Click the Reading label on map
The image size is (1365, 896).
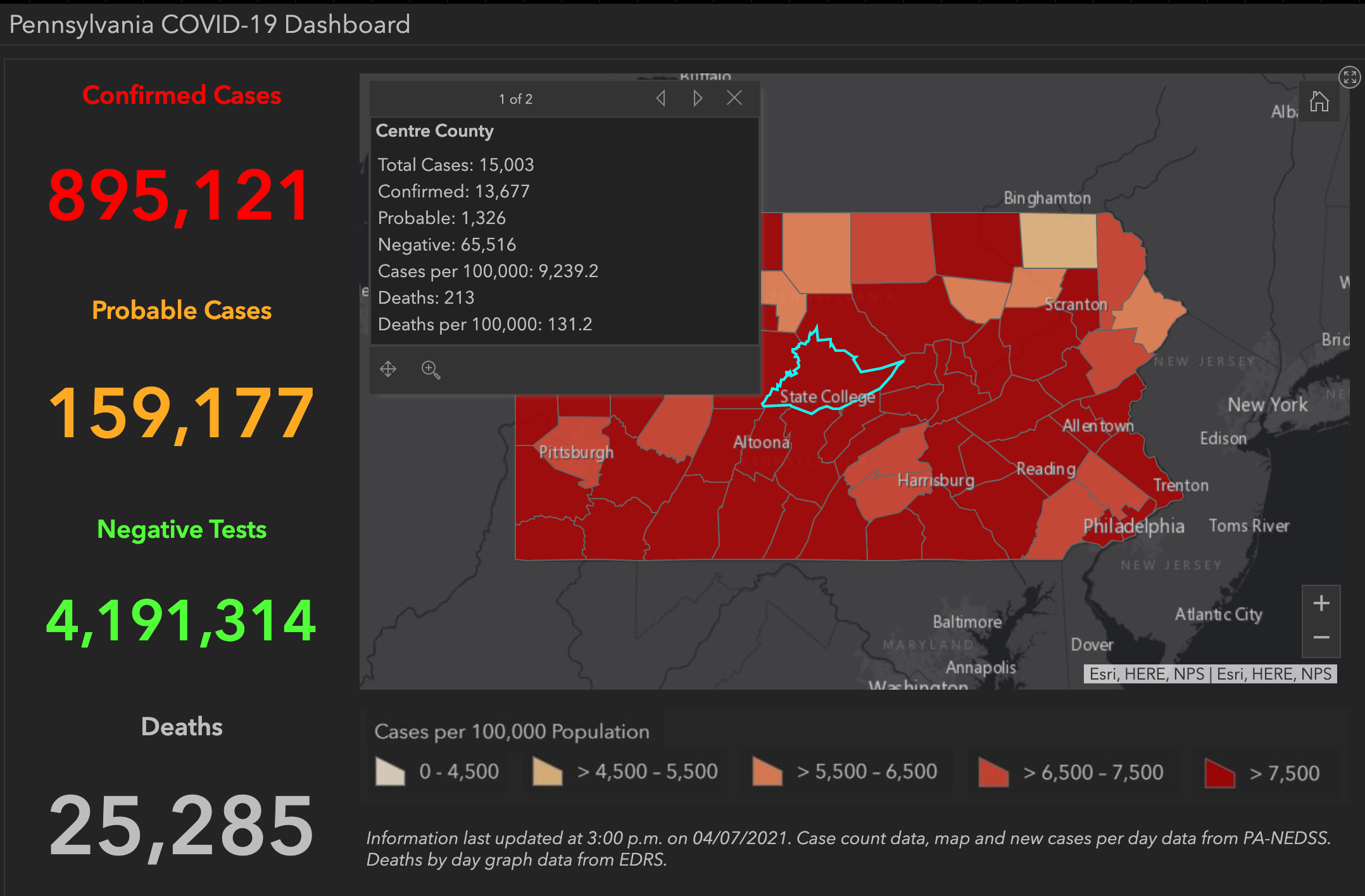click(x=1046, y=469)
